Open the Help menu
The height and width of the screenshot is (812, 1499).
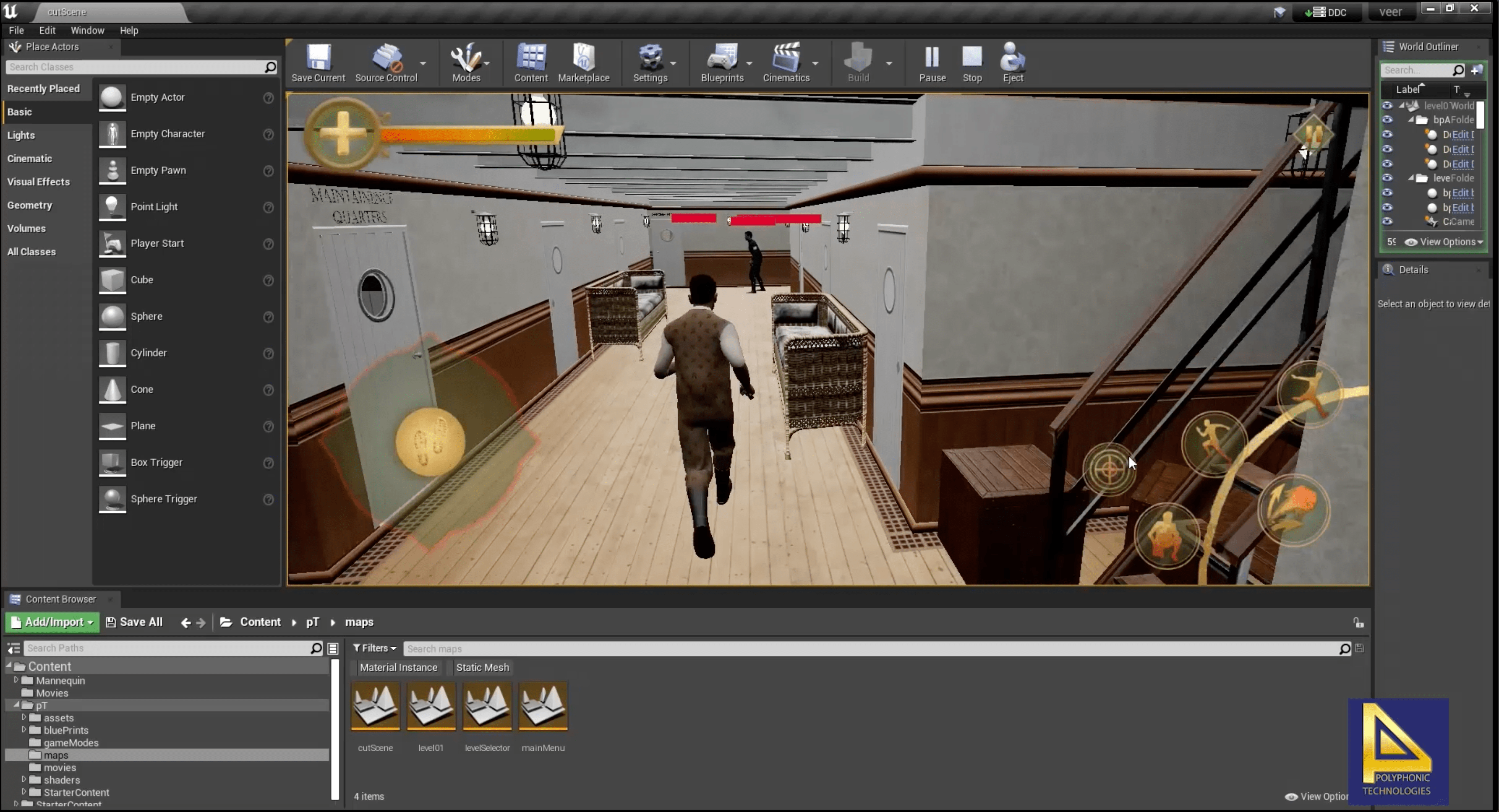[x=128, y=31]
